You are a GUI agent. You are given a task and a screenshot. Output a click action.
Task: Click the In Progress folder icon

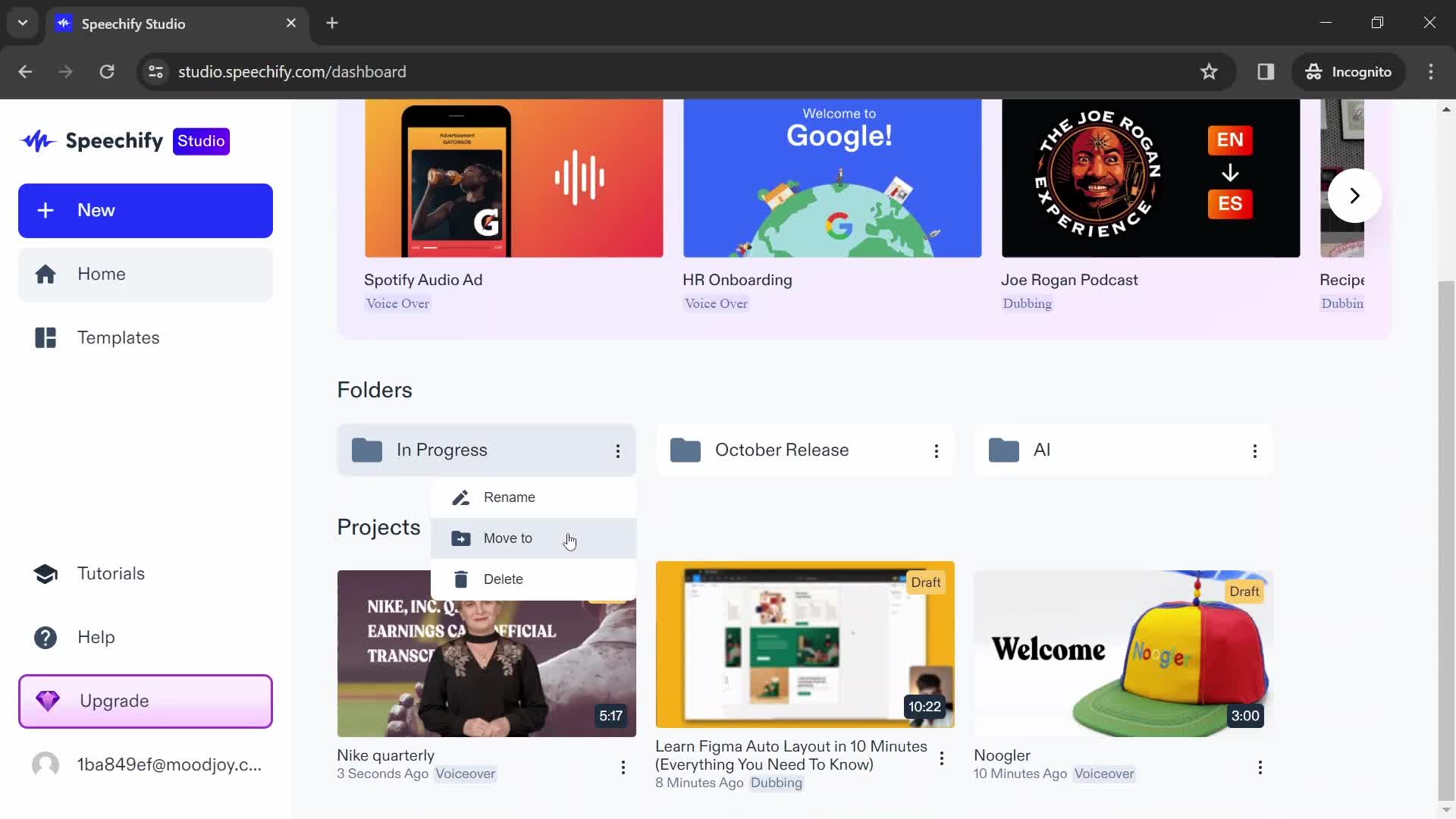[367, 450]
